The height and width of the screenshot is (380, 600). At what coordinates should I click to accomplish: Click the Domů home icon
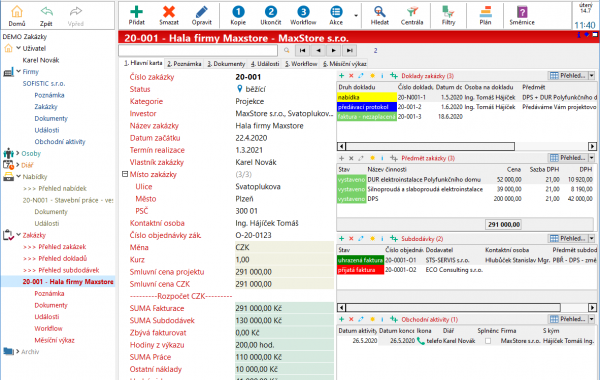coord(17,11)
